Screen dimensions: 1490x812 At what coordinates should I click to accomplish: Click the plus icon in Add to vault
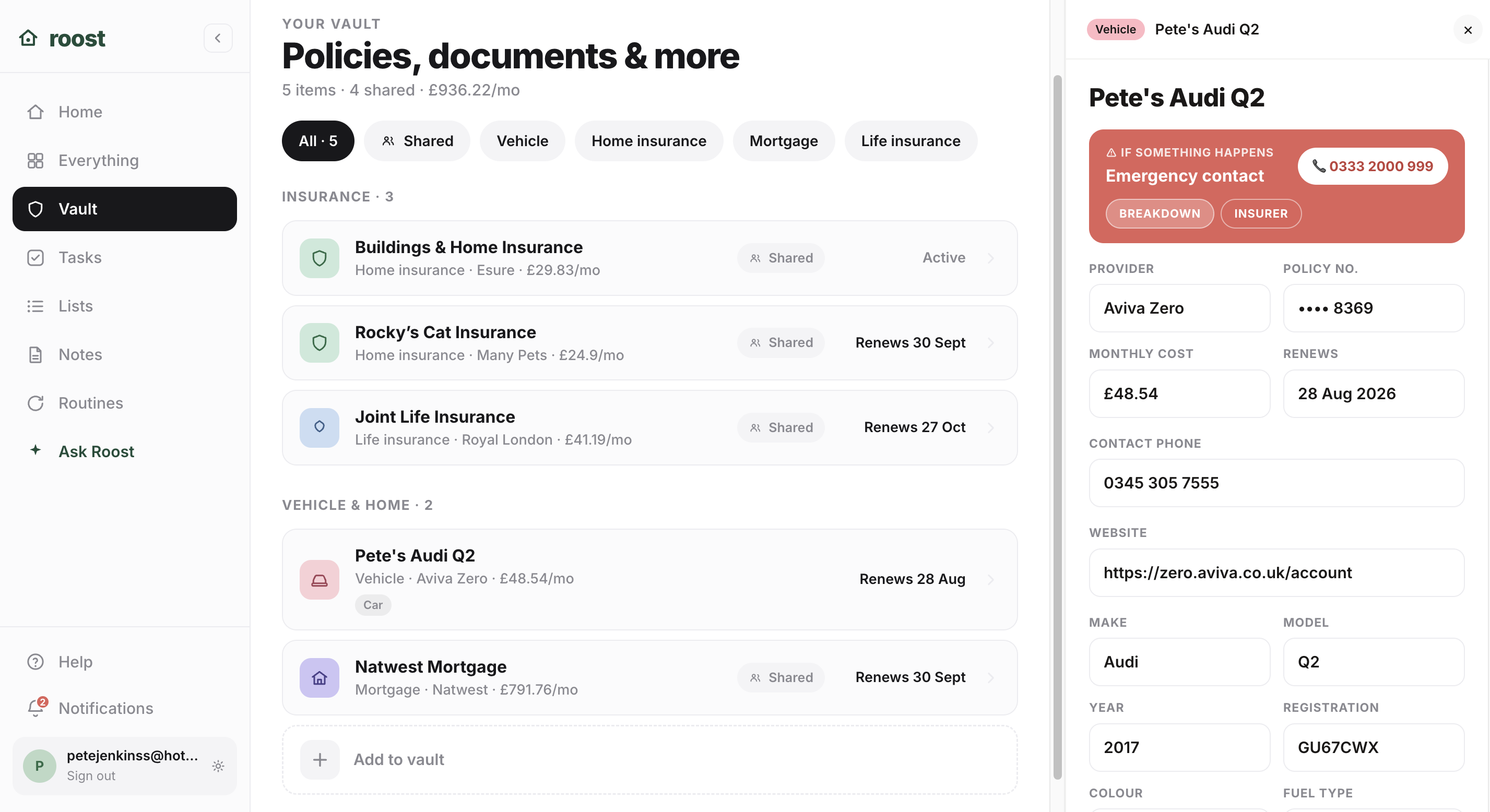pyautogui.click(x=320, y=759)
